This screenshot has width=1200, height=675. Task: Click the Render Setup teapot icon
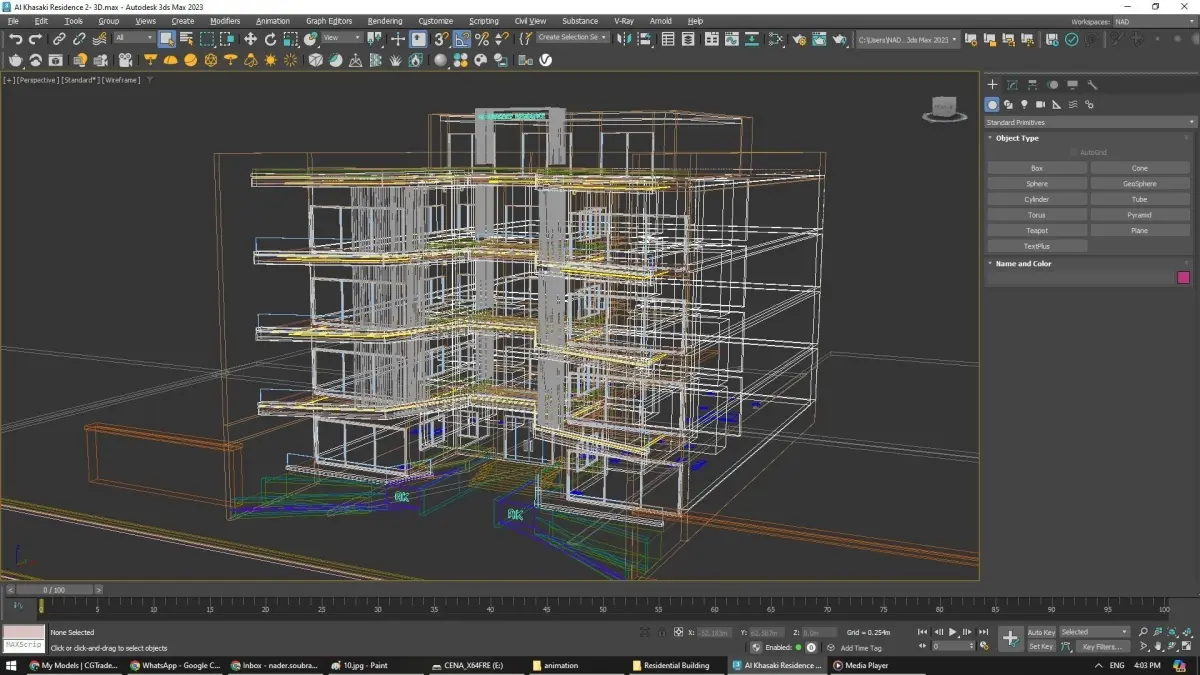799,39
